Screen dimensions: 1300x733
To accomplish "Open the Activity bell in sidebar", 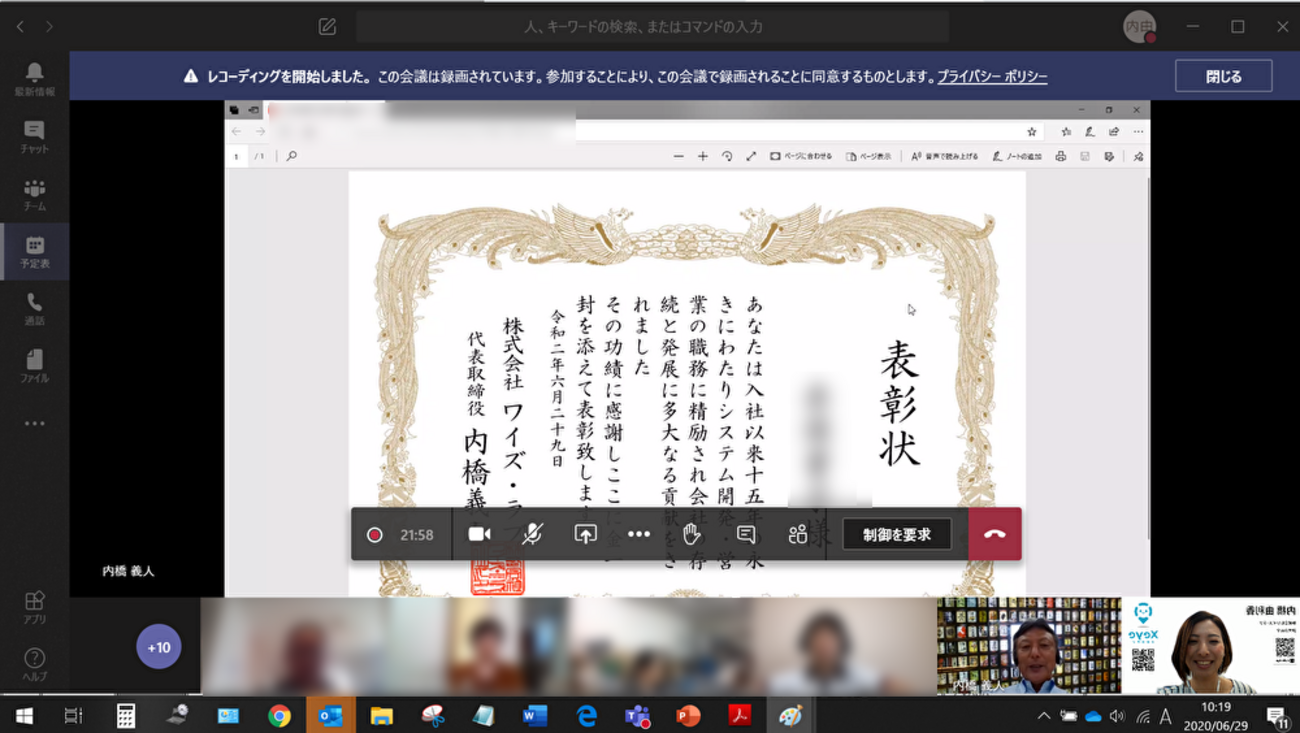I will (x=34, y=78).
